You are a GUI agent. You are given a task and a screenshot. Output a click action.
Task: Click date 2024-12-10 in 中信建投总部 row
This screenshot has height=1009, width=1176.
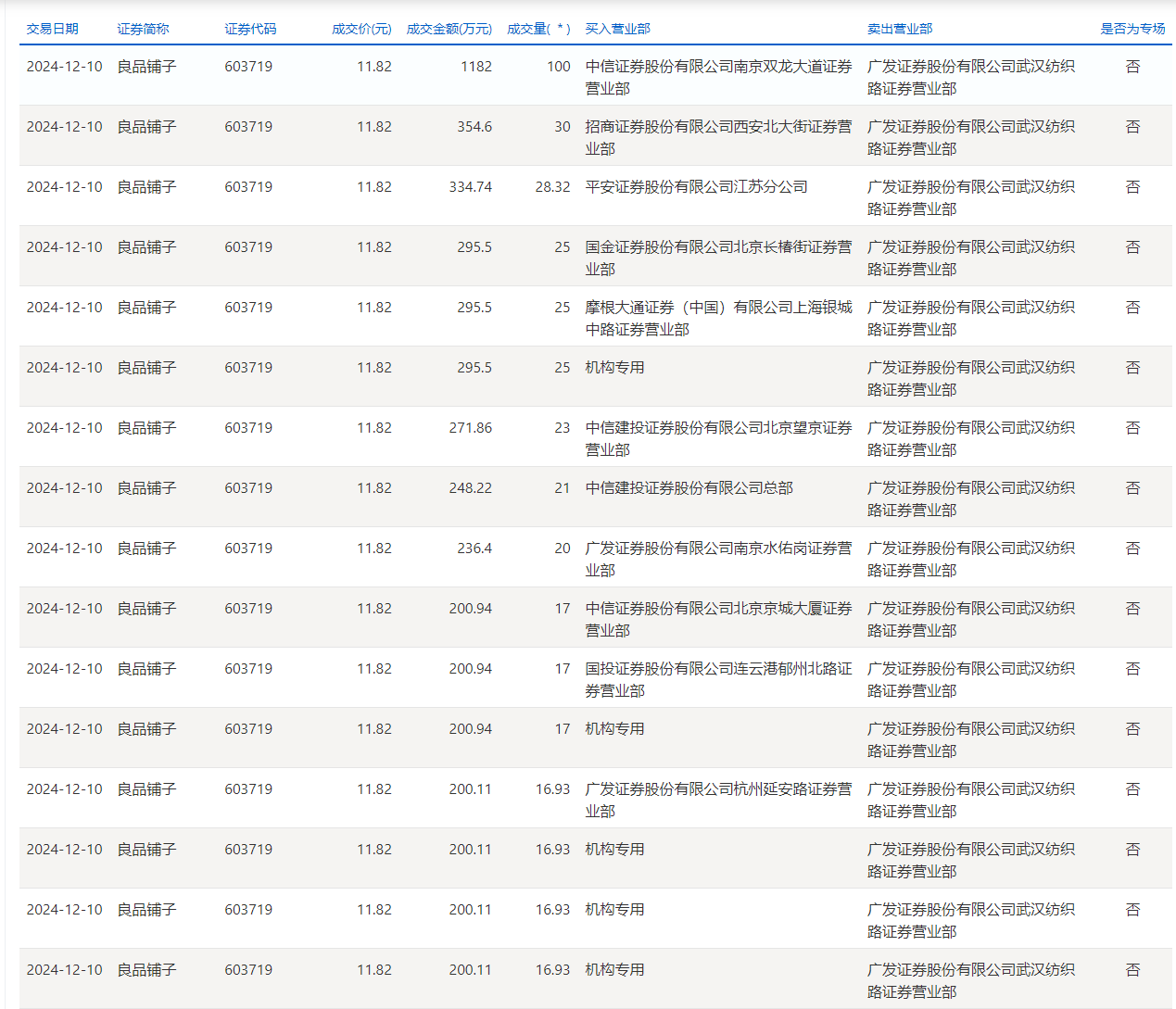click(64, 488)
